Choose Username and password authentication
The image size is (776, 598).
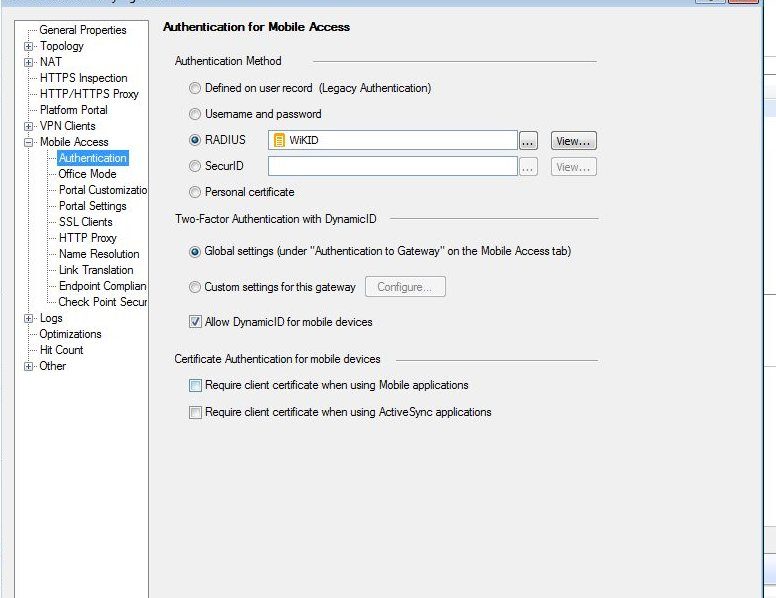click(x=195, y=114)
